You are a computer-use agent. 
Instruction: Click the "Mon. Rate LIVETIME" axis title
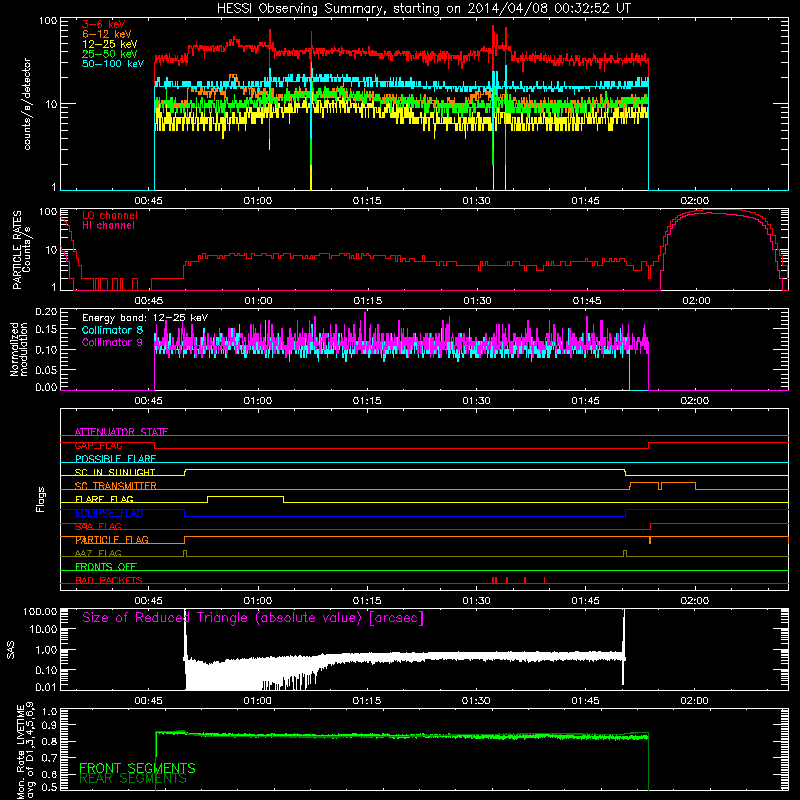pos(20,751)
